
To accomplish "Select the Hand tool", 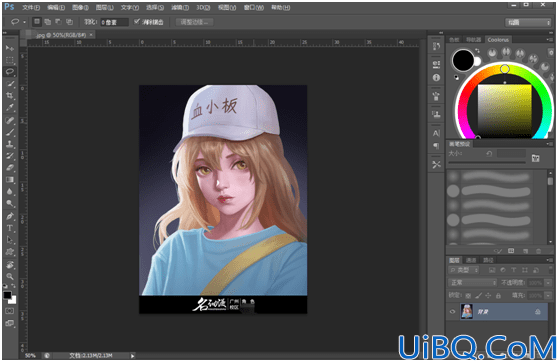I will pyautogui.click(x=10, y=264).
